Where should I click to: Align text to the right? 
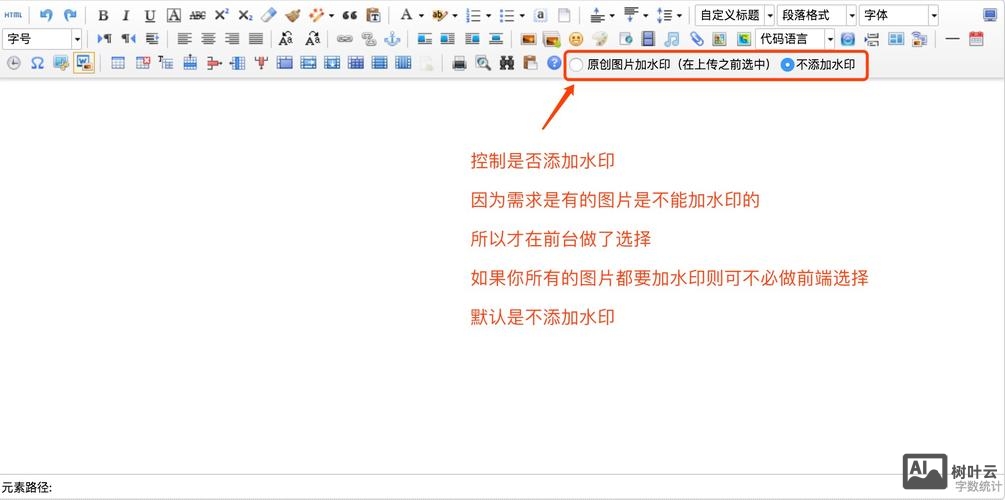click(232, 39)
